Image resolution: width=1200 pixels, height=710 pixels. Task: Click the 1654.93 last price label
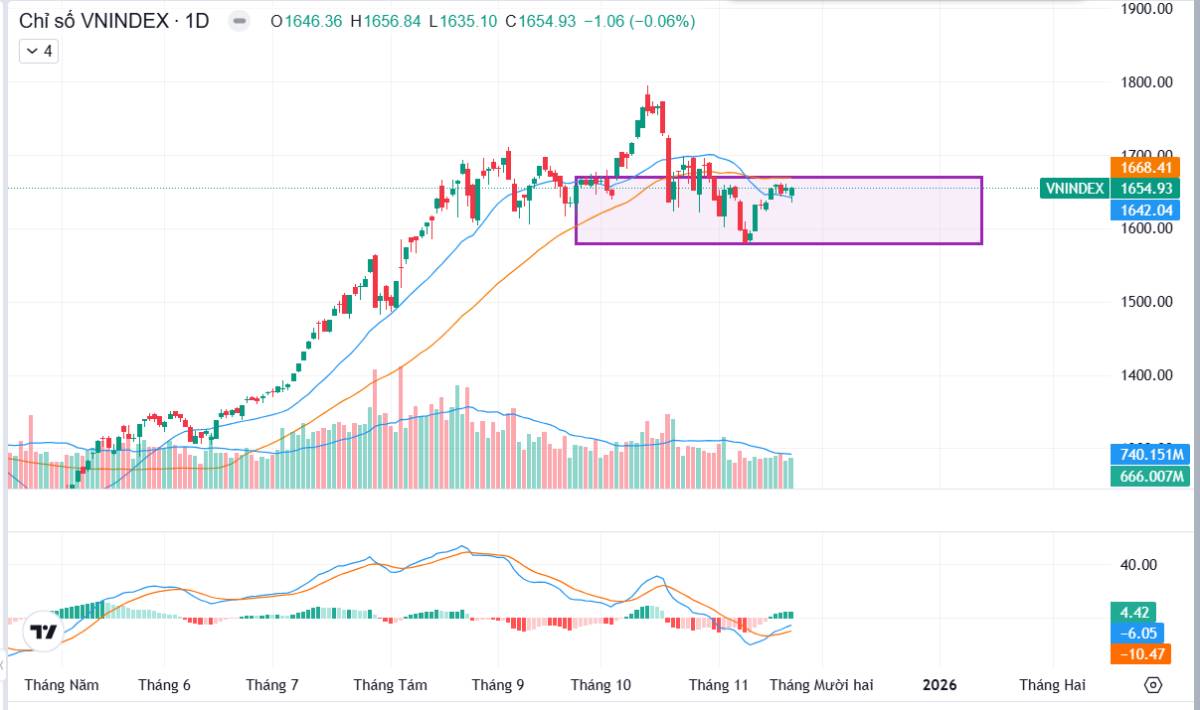click(x=1144, y=188)
